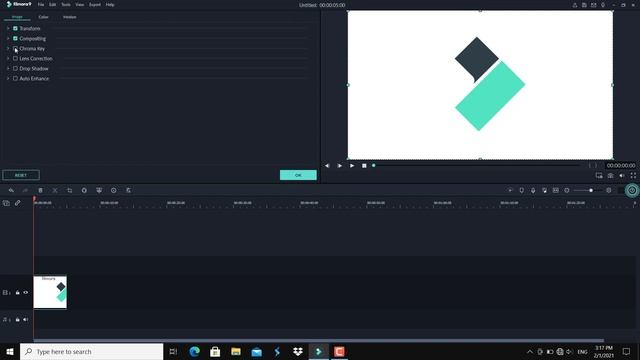Click the redo arrow in timeline toolbar
Image resolution: width=640 pixels, height=360 pixels.
pos(25,191)
